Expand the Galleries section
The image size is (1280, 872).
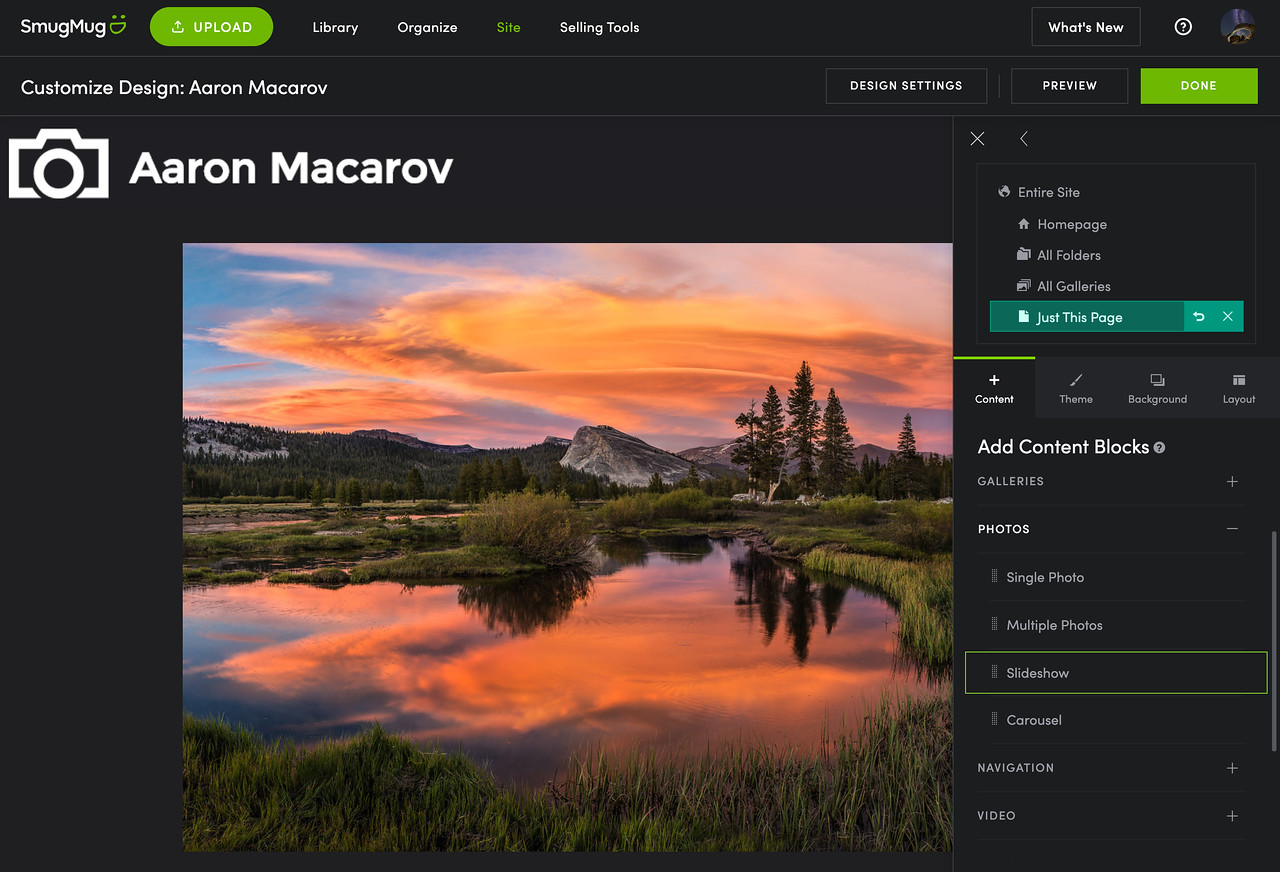click(1232, 481)
